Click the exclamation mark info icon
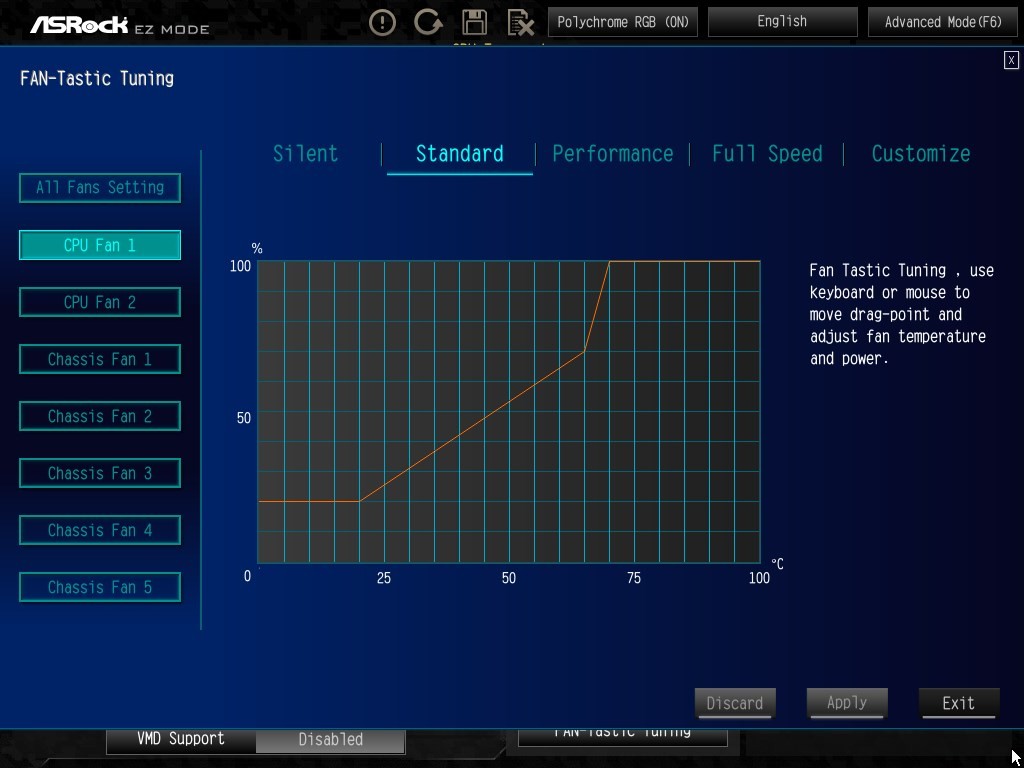This screenshot has width=1024, height=768. pyautogui.click(x=382, y=23)
